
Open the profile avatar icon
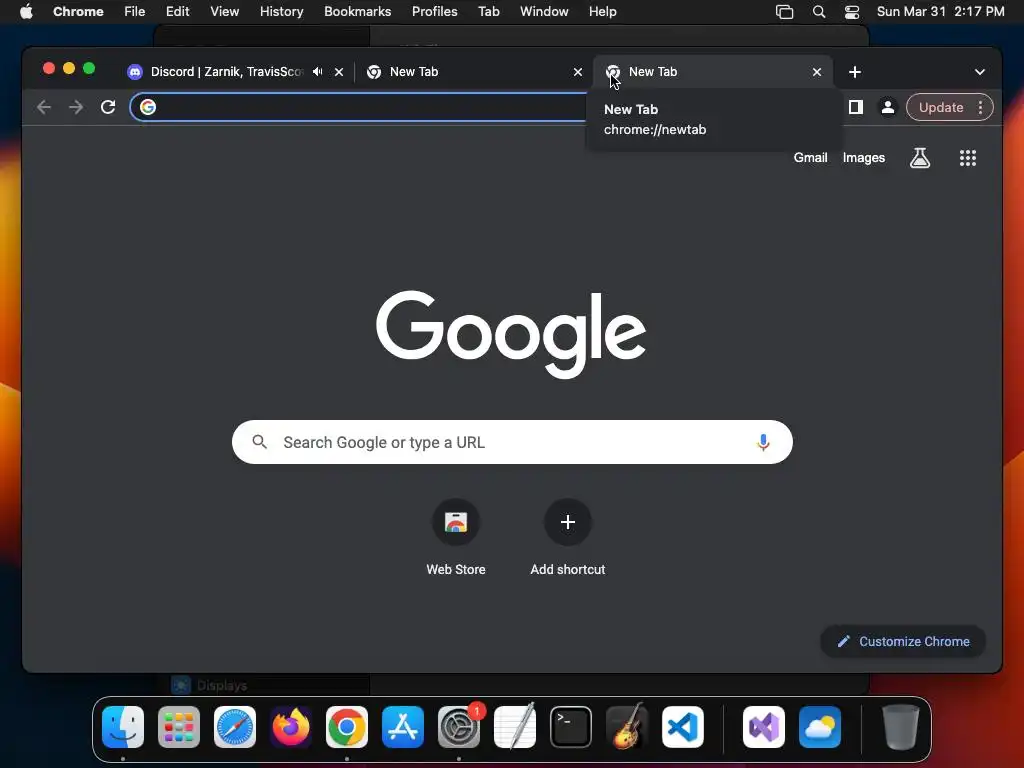coord(888,107)
